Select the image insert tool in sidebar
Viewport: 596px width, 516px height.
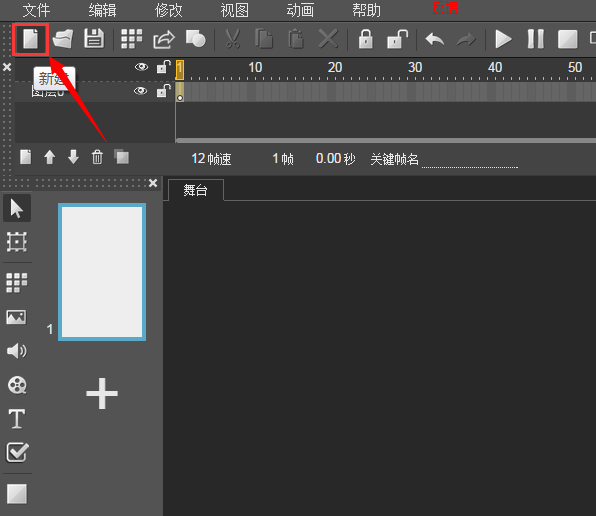click(16, 317)
